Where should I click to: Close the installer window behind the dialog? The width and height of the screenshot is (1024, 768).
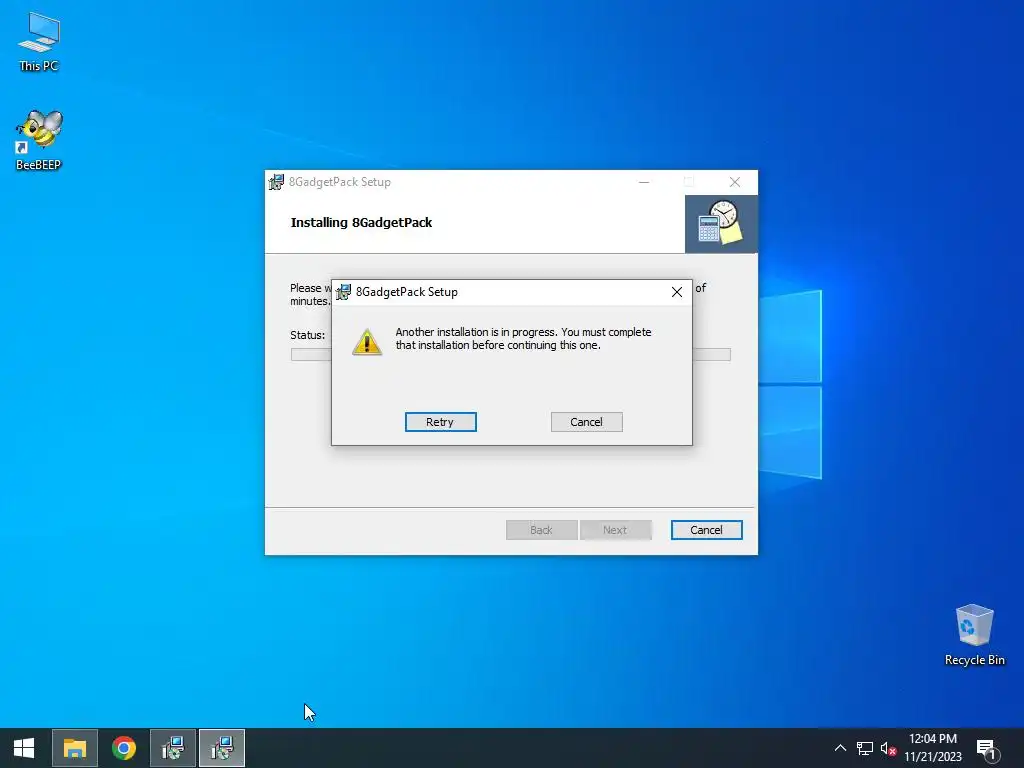[x=735, y=182]
